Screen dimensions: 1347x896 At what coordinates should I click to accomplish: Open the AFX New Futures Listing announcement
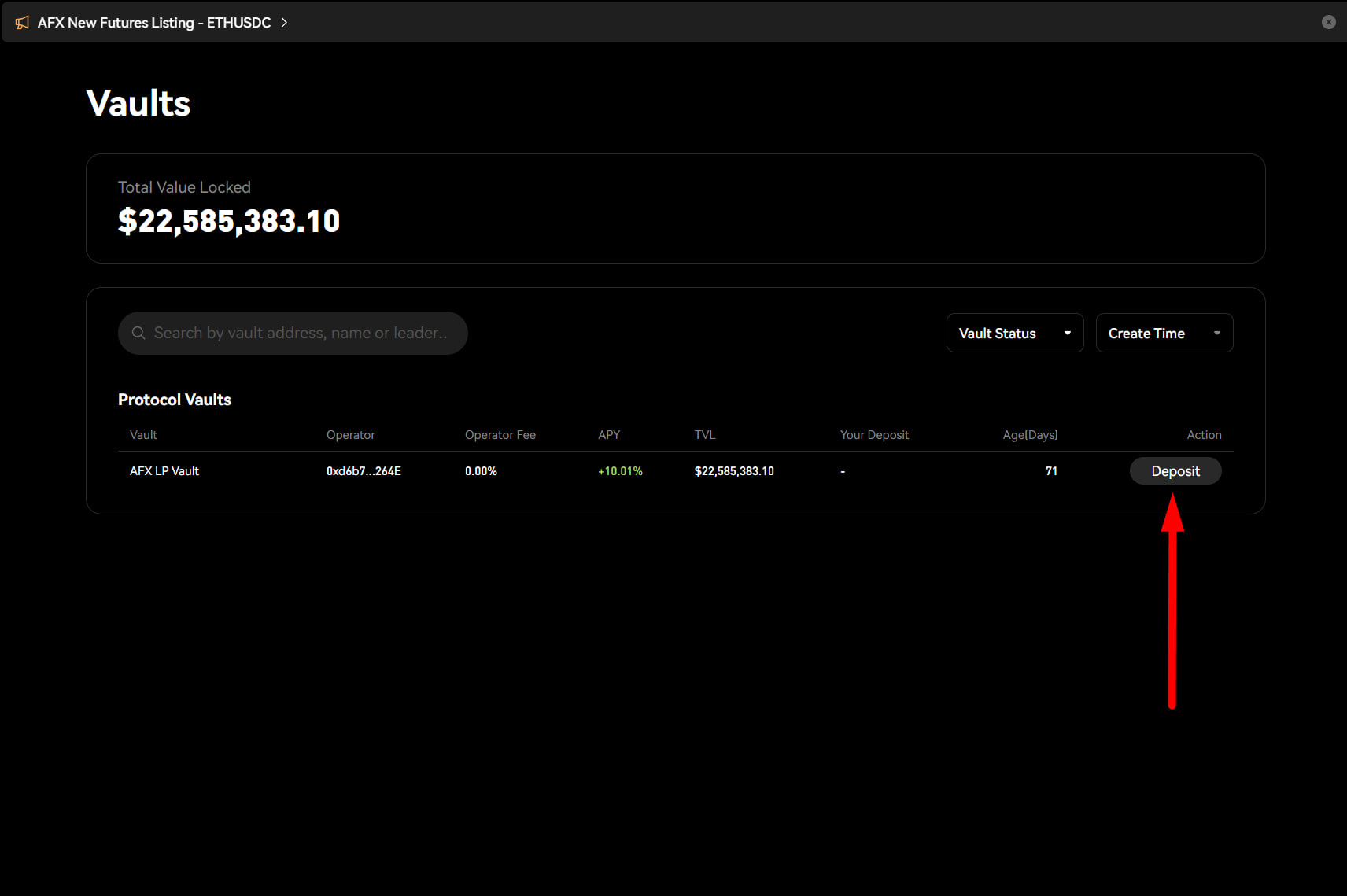pos(154,23)
